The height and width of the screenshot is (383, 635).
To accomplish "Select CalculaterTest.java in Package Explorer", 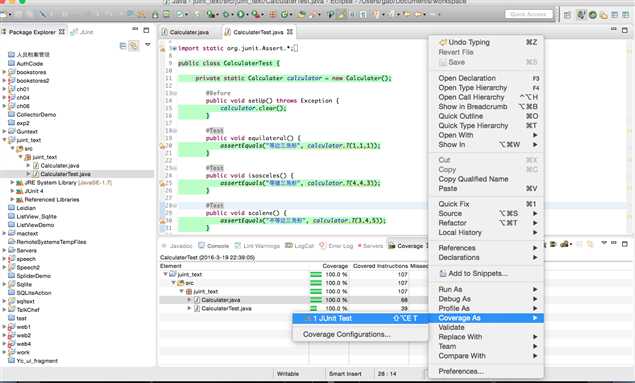I will click(x=65, y=174).
